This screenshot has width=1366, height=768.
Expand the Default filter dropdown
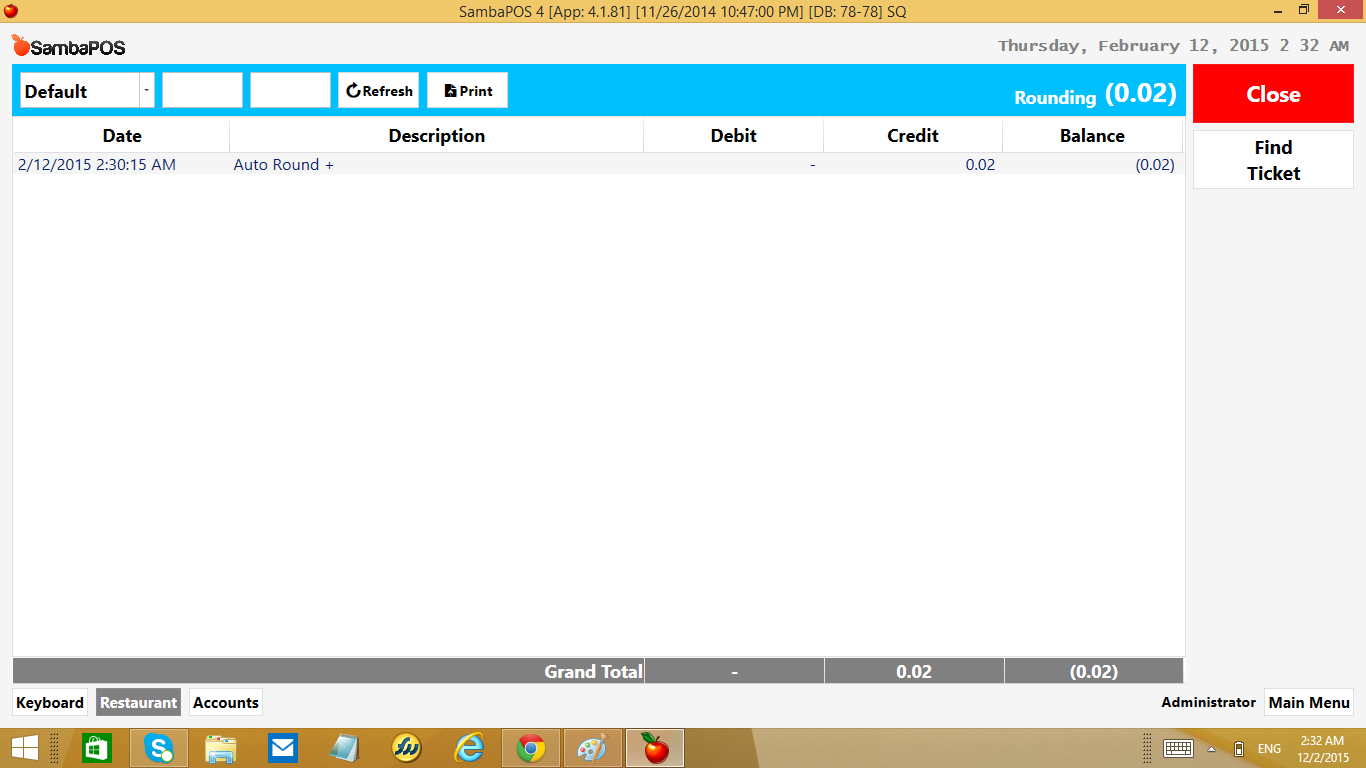pos(146,91)
